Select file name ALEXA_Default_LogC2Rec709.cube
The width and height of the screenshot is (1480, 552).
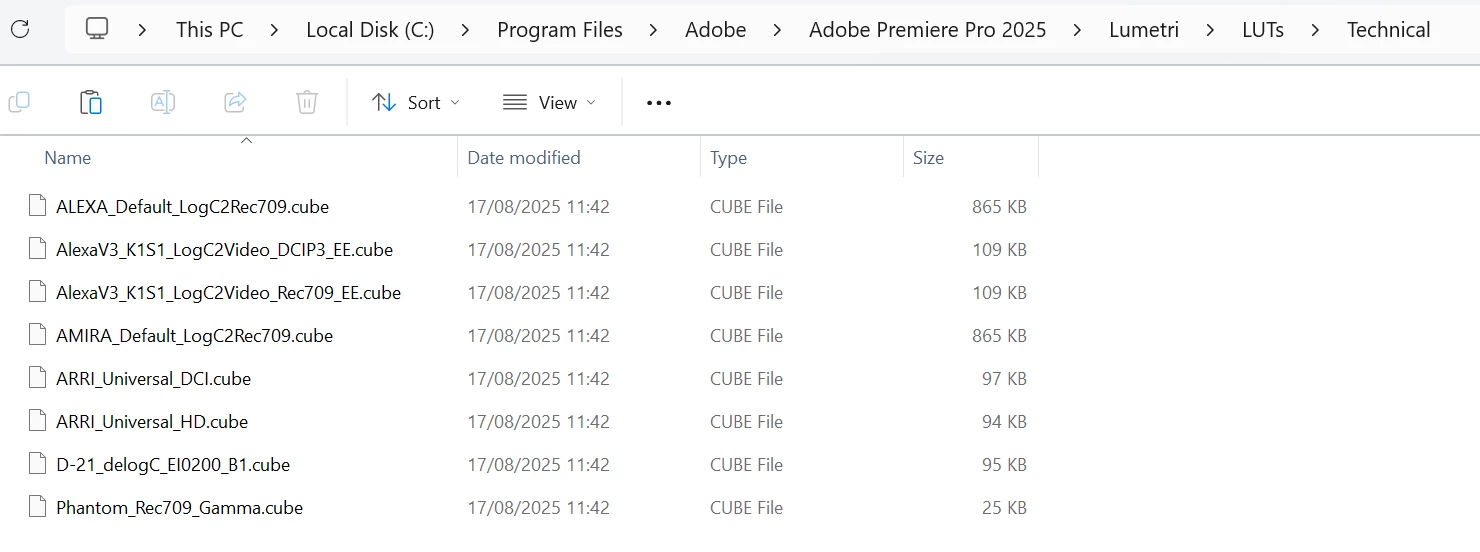tap(192, 207)
